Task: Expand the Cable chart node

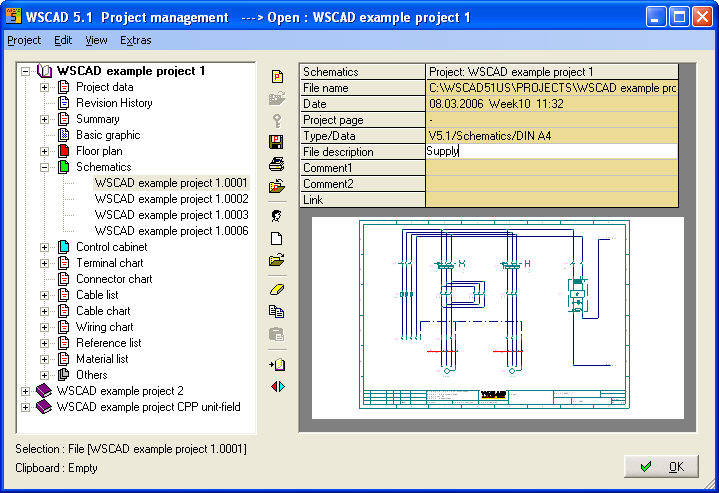Action: point(44,311)
